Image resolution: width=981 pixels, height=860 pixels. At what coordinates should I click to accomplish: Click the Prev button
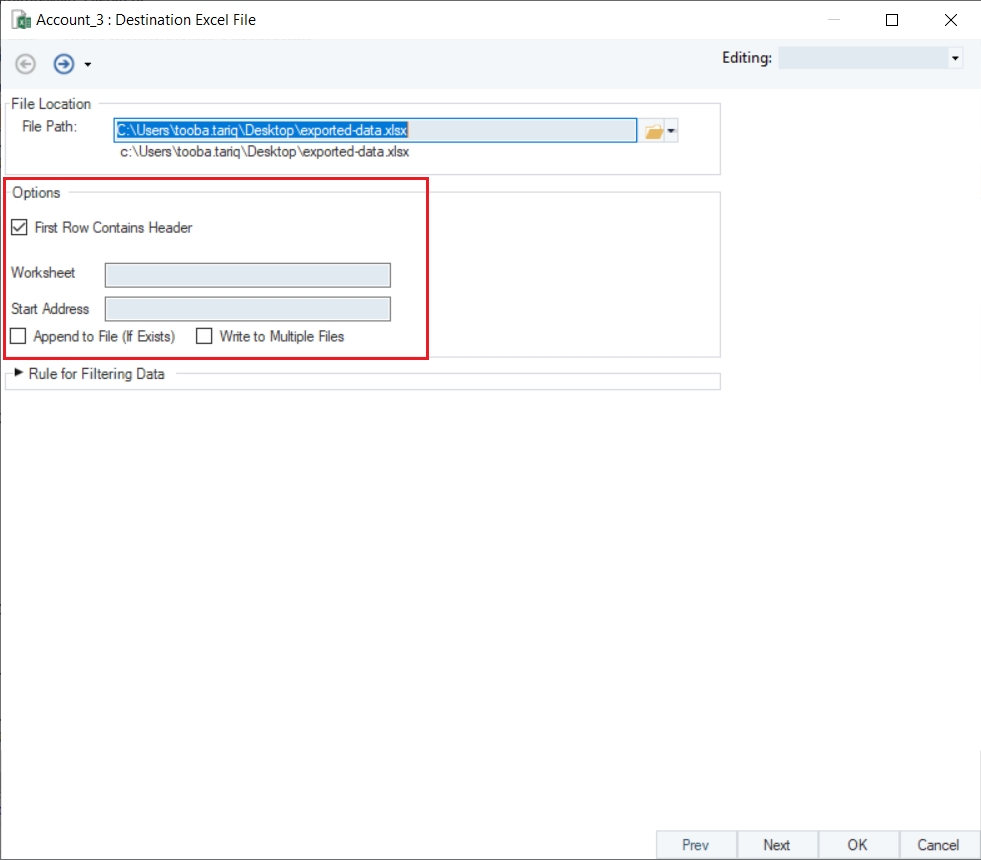(x=696, y=845)
